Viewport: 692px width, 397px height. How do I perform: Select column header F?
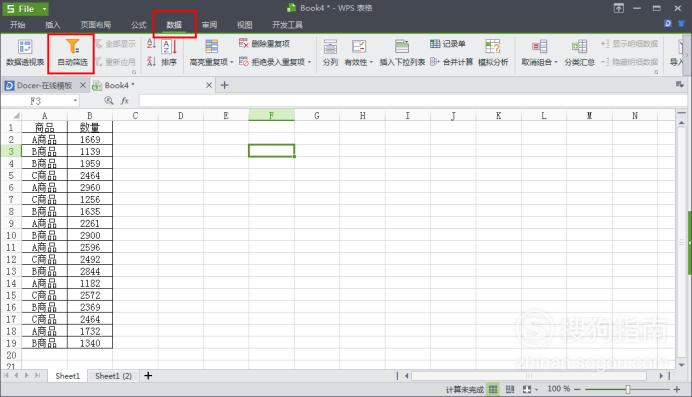(271, 116)
